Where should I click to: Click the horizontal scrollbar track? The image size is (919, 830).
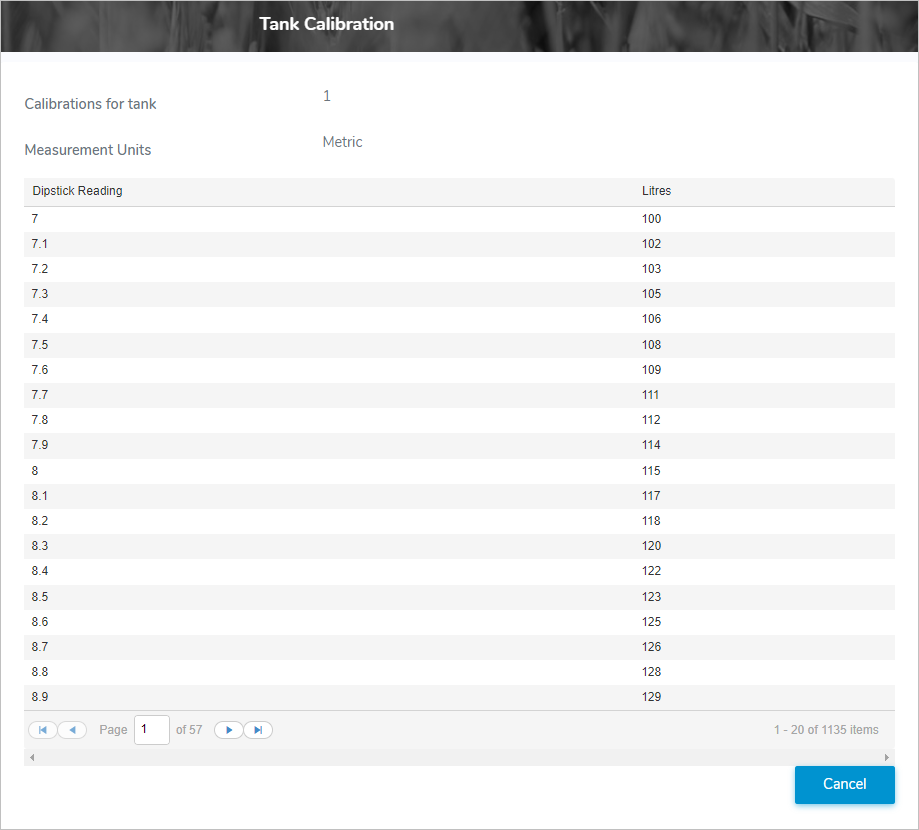pos(459,758)
